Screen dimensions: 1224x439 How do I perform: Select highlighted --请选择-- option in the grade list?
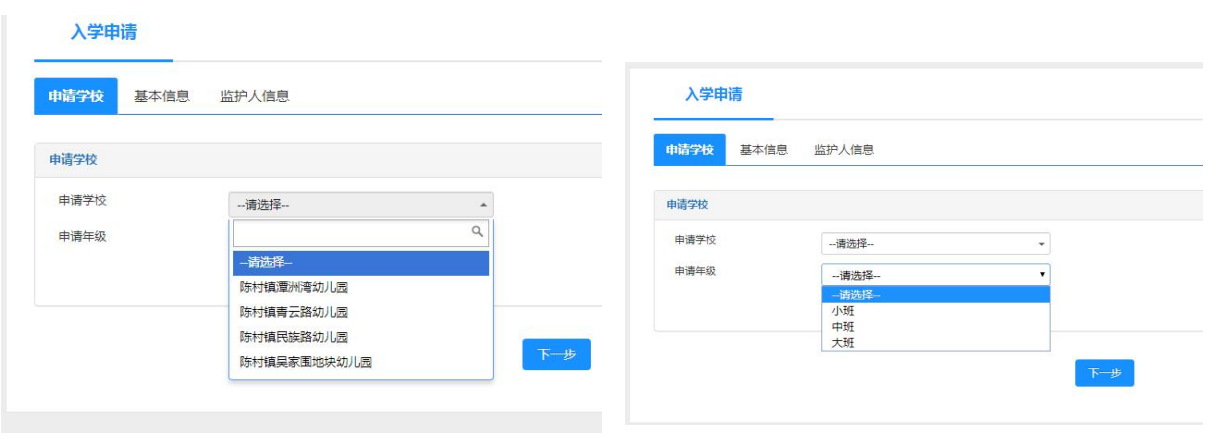(x=935, y=295)
